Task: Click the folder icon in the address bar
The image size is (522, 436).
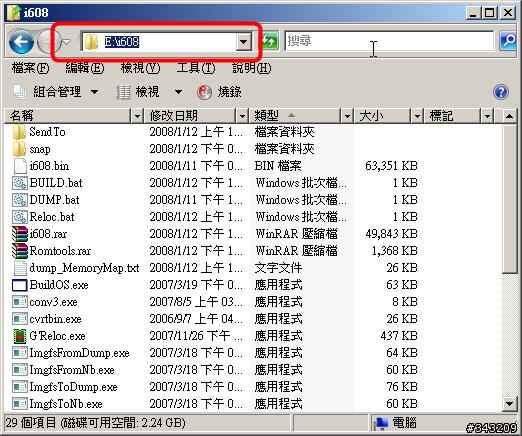Action: [90, 42]
